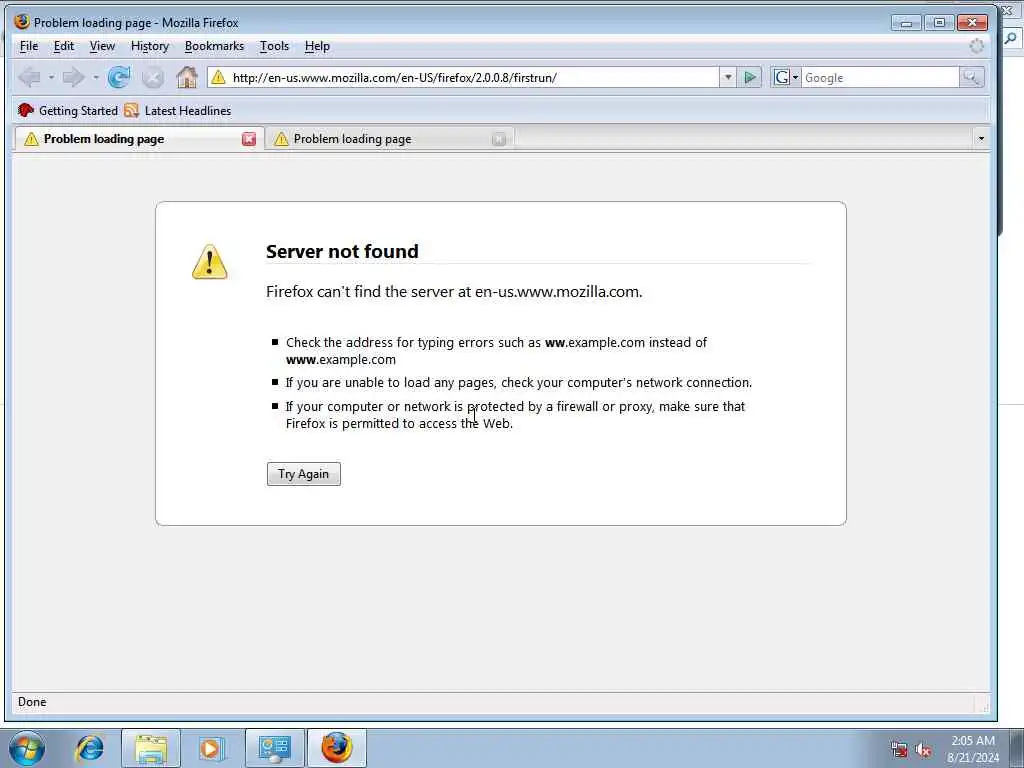Open the Tools menu
Viewport: 1024px width, 768px height.
tap(274, 46)
